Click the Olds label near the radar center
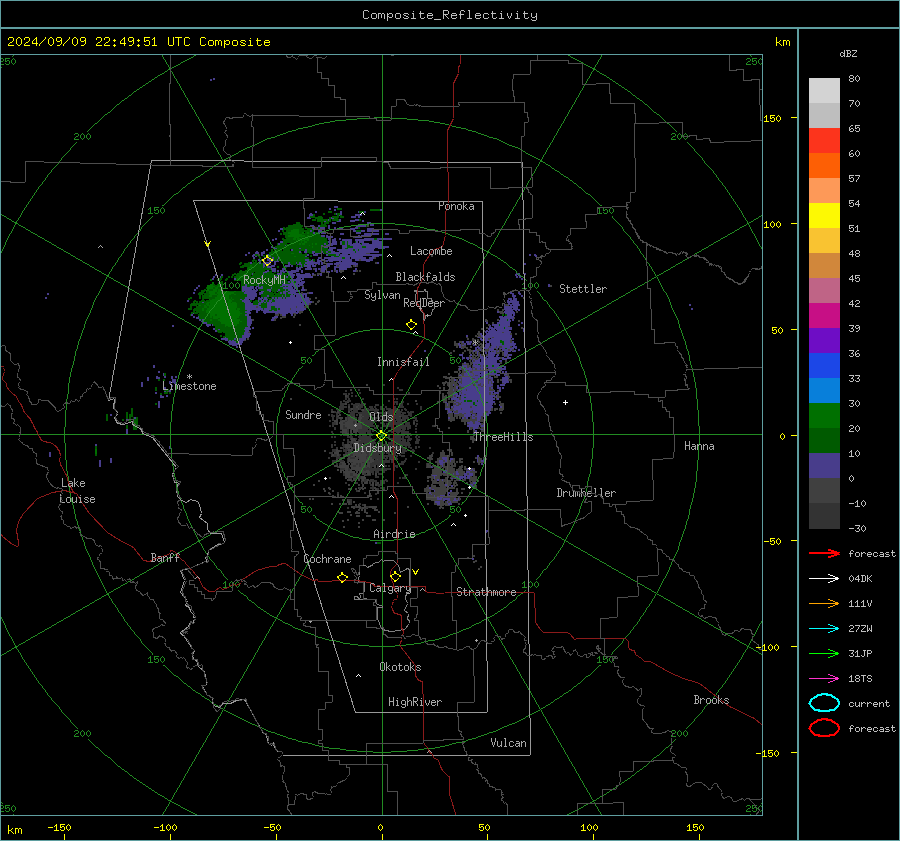 pos(381,416)
